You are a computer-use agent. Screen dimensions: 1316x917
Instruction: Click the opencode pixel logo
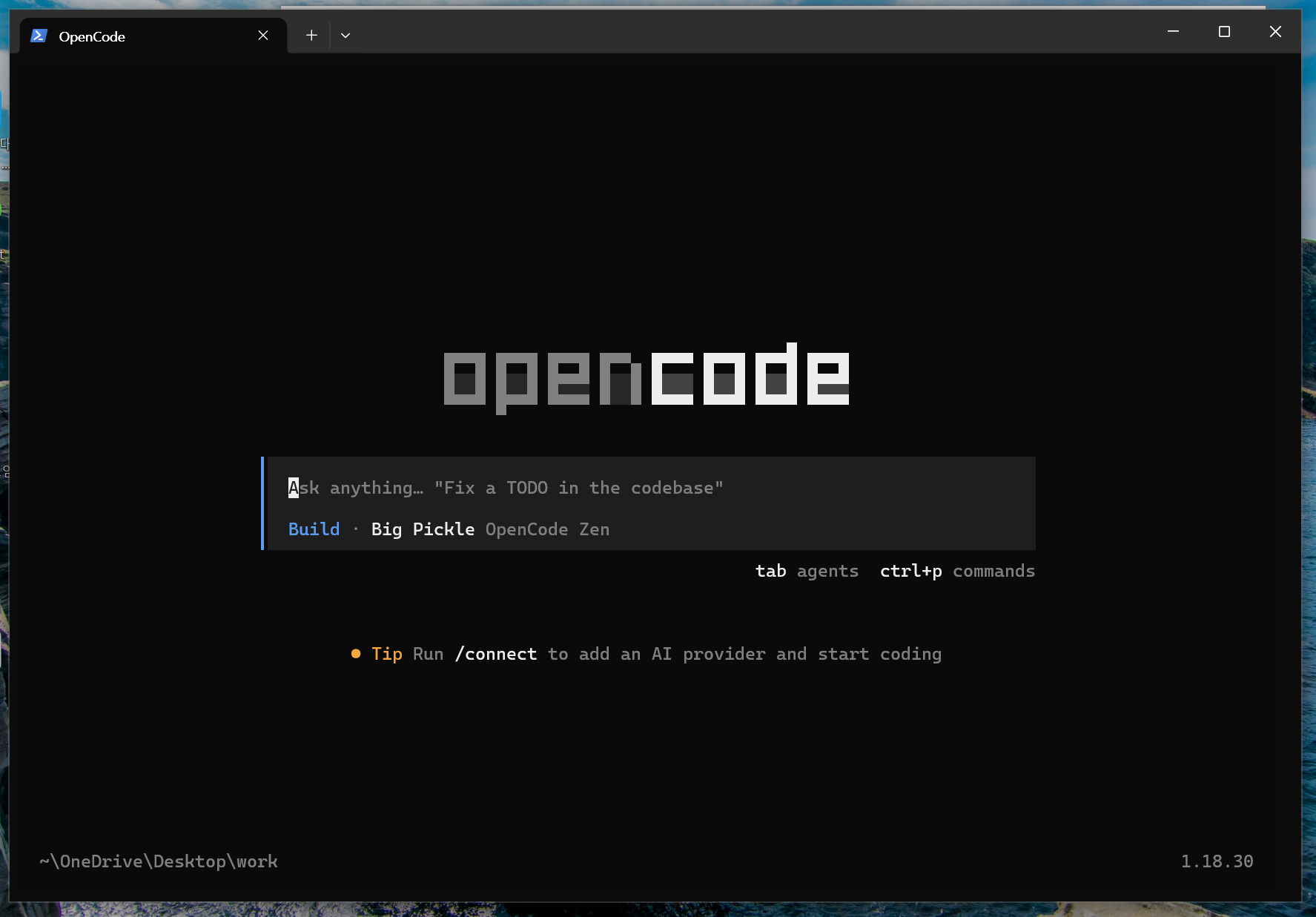[x=647, y=378]
